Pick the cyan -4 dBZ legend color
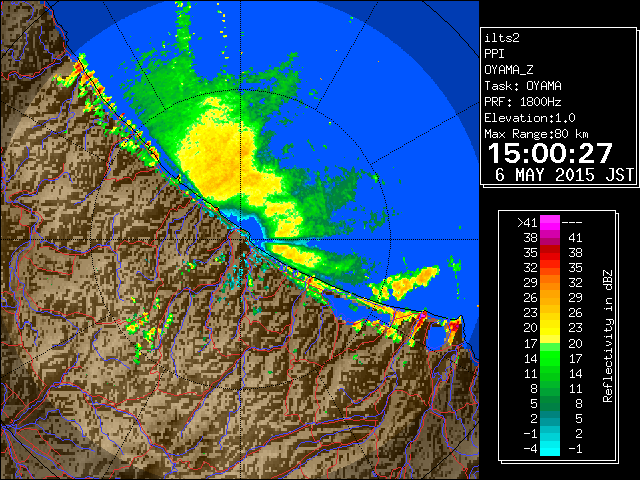Screen dimensions: 640x480 click(x=550, y=449)
